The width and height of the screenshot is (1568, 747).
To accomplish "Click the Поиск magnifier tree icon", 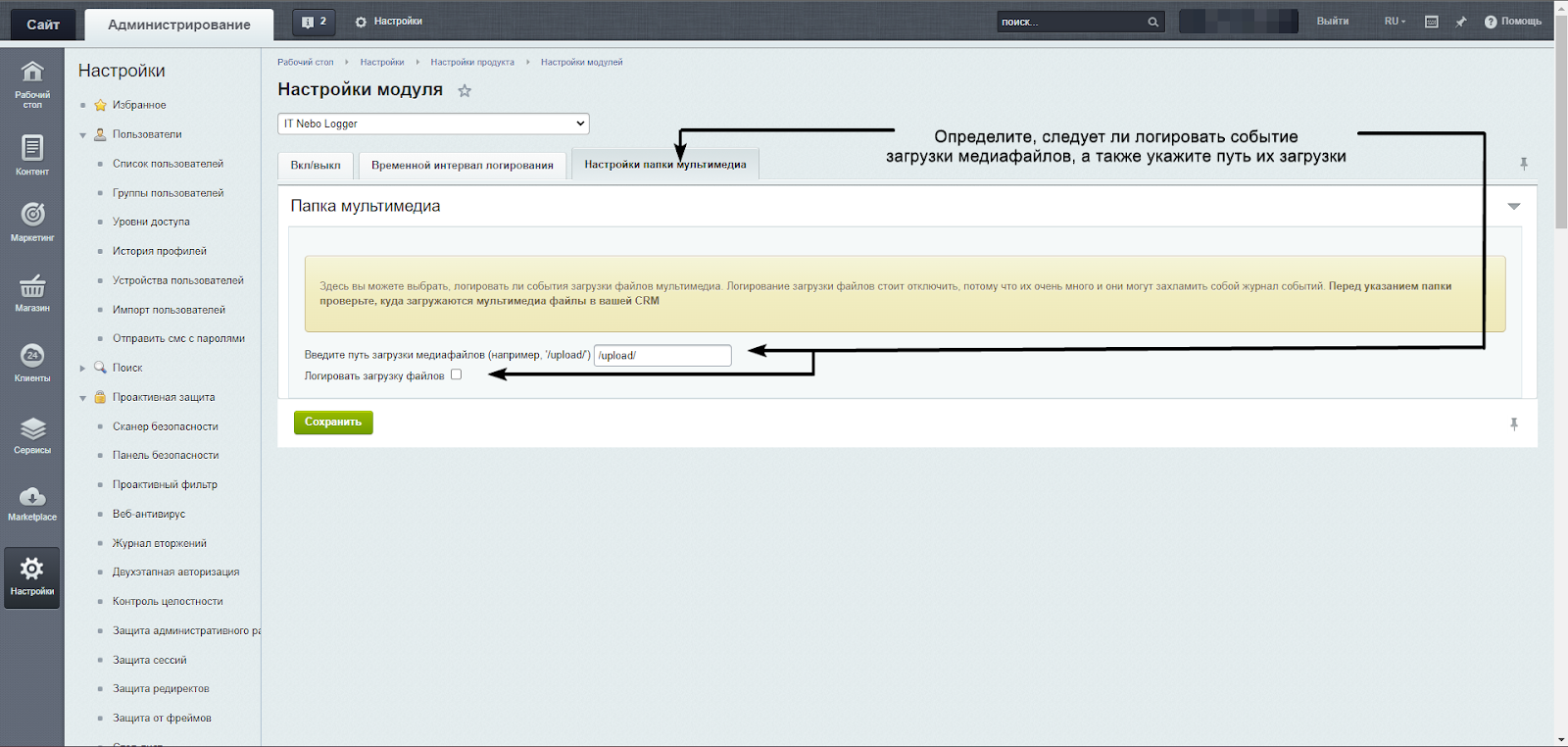I will pyautogui.click(x=100, y=368).
